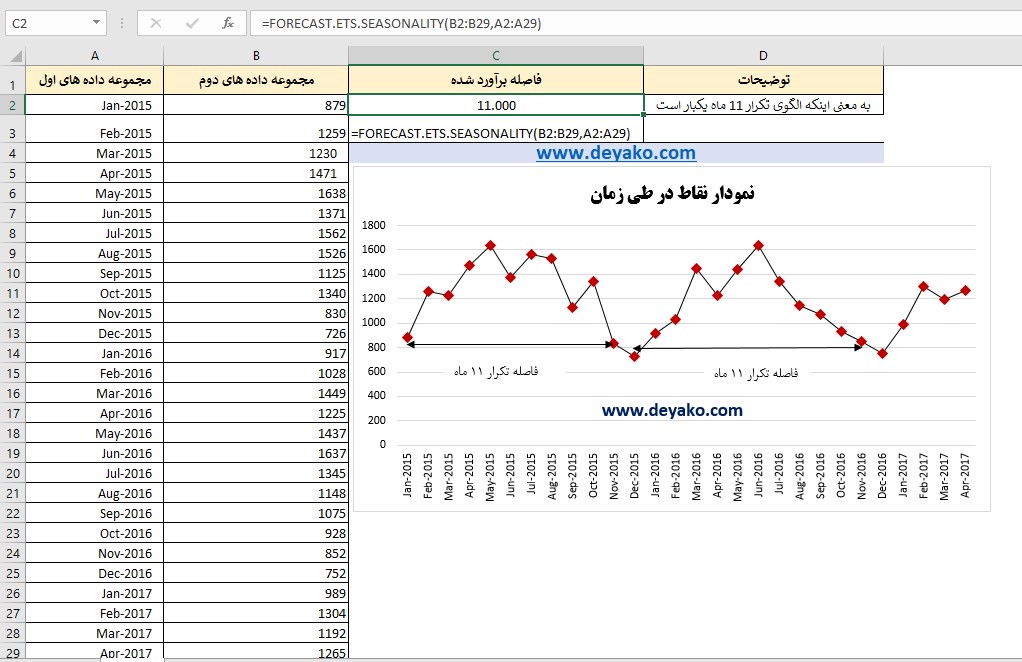Select cell Oct-2016
The height and width of the screenshot is (662, 1022).
[x=95, y=534]
